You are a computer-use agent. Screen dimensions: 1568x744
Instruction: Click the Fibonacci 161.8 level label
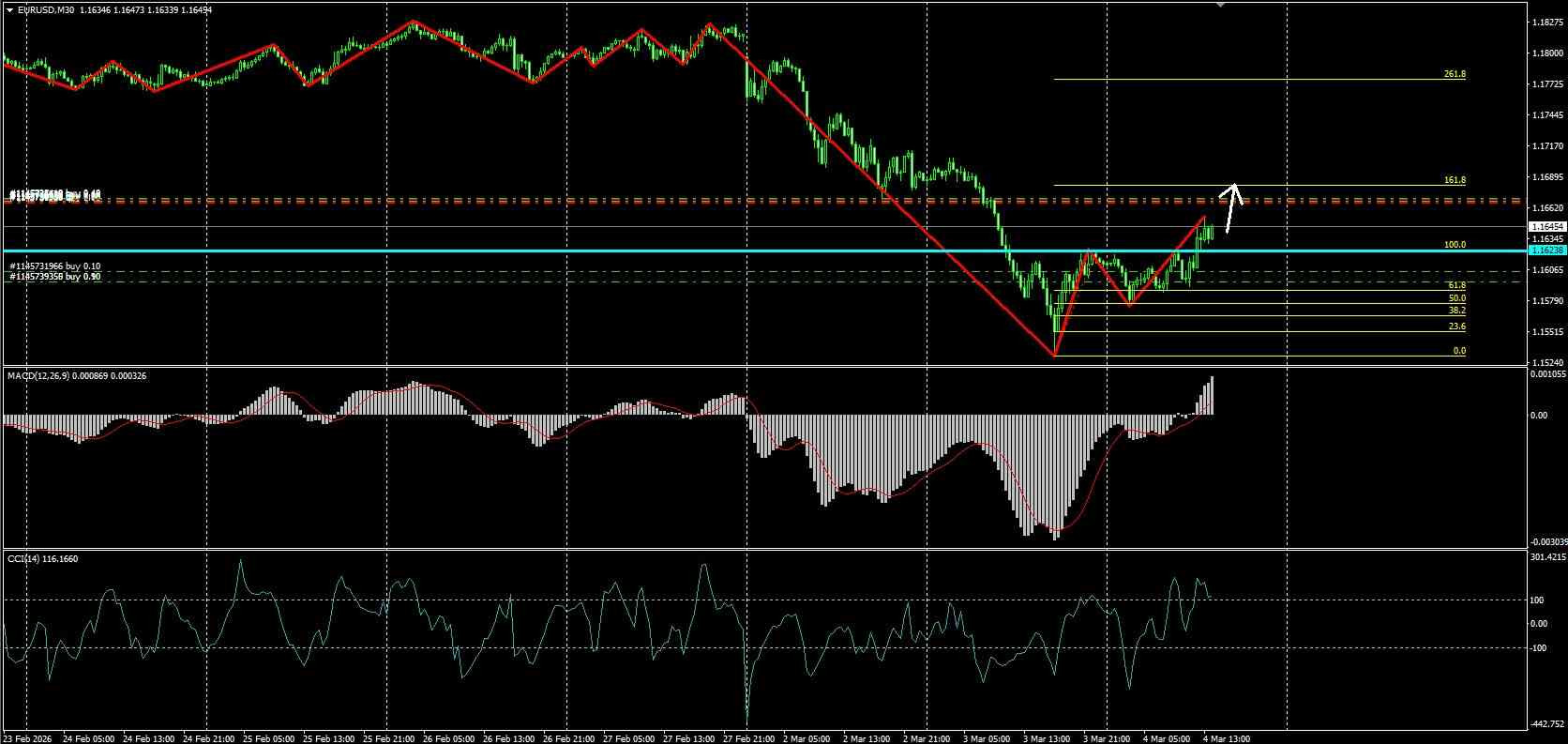[1455, 180]
